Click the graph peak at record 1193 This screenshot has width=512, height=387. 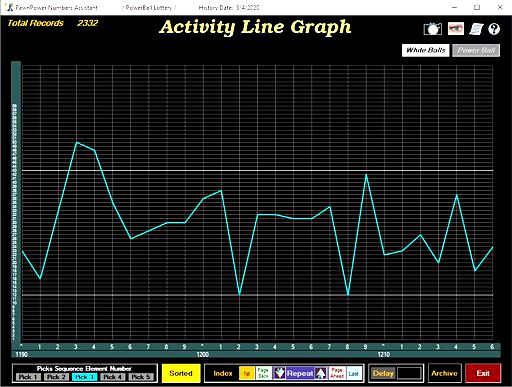coord(76,142)
